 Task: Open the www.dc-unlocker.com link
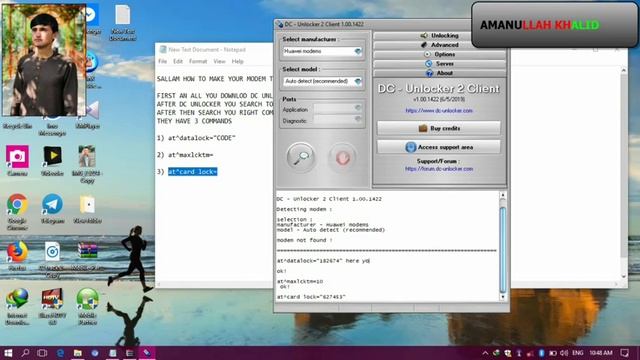[439, 111]
